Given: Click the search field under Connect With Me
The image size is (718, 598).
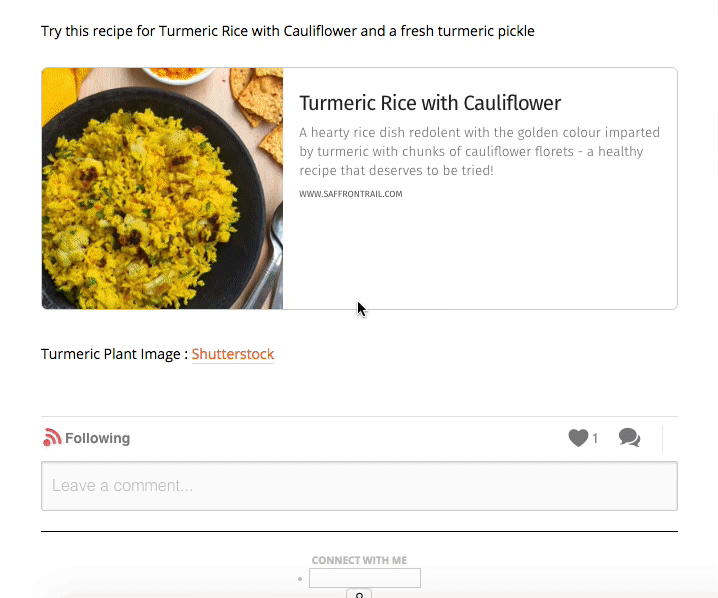Looking at the screenshot, I should [x=364, y=578].
